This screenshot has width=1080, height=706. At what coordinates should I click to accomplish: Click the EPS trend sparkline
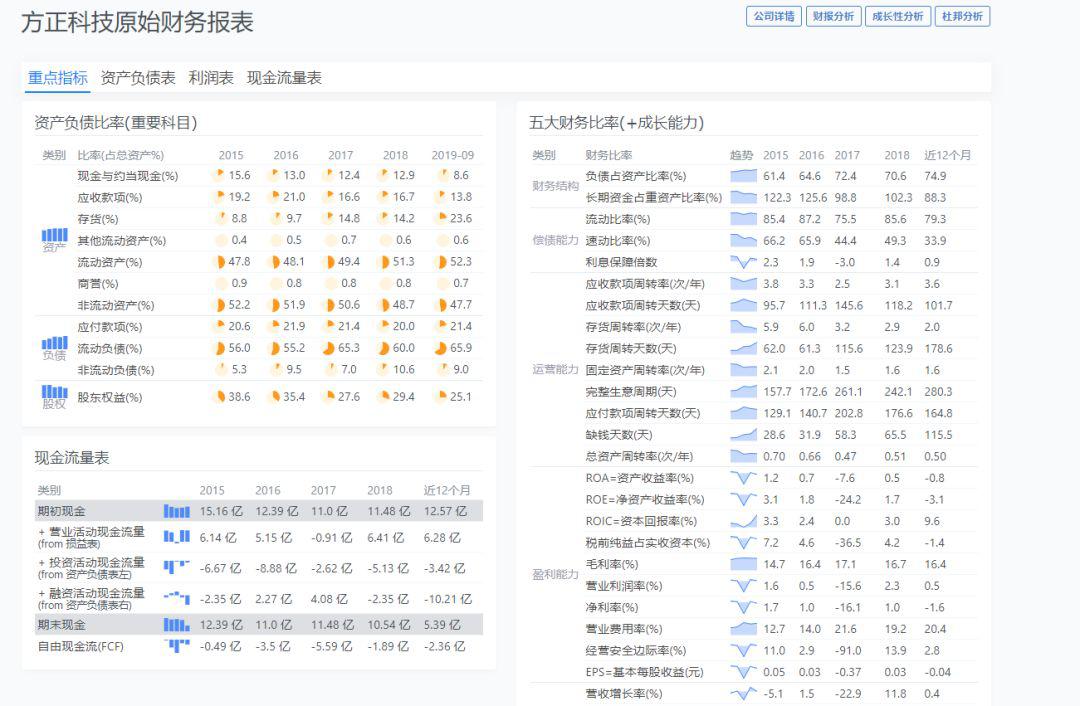click(x=743, y=672)
